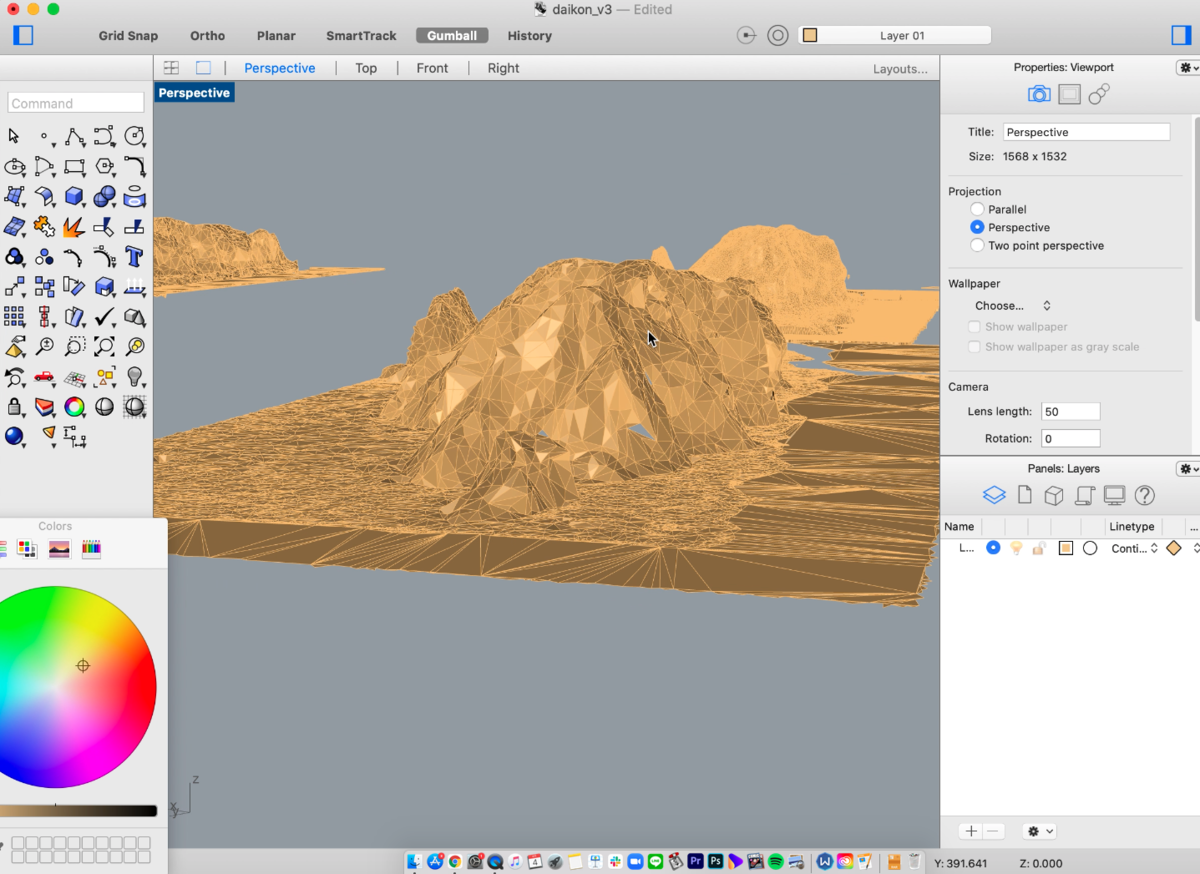Open the Layer 01 dropdown in toolbar
Image resolution: width=1200 pixels, height=874 pixels.
click(x=895, y=35)
